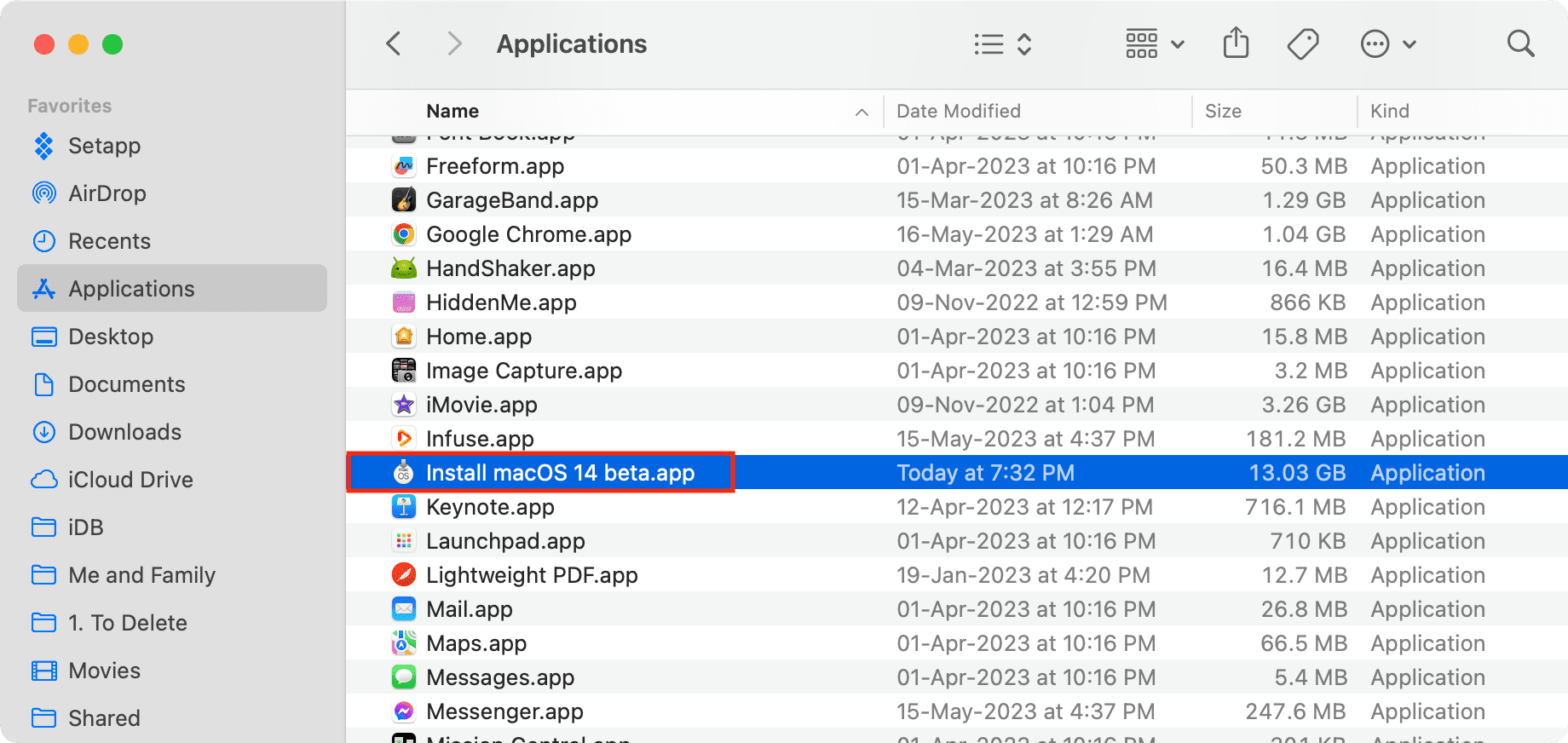Click the HandShaker android icon
This screenshot has height=743, width=1568.
click(404, 268)
